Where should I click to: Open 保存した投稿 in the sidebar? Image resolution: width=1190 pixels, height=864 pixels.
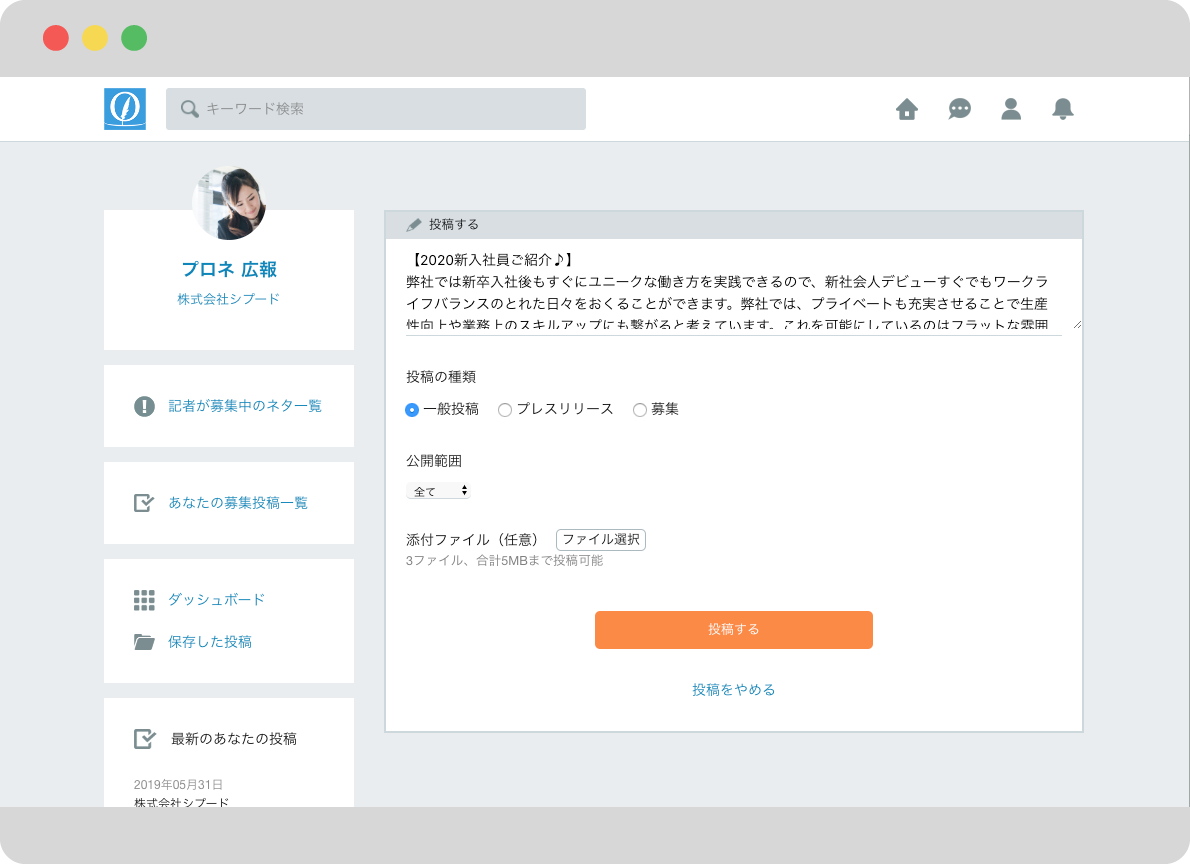click(x=210, y=642)
